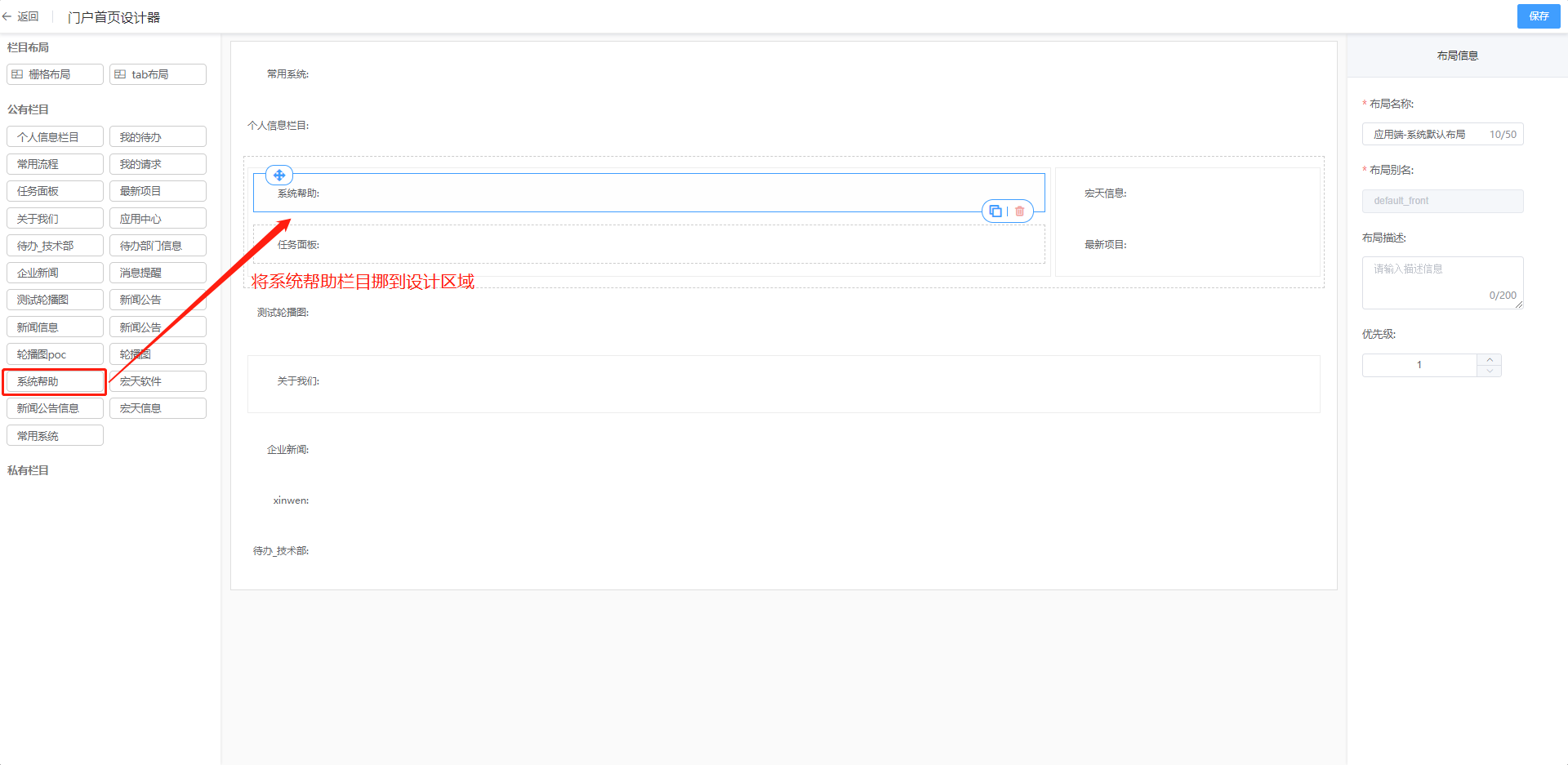The image size is (1568, 765).
Task: Pick 我的待办 from the column list
Action: point(158,137)
